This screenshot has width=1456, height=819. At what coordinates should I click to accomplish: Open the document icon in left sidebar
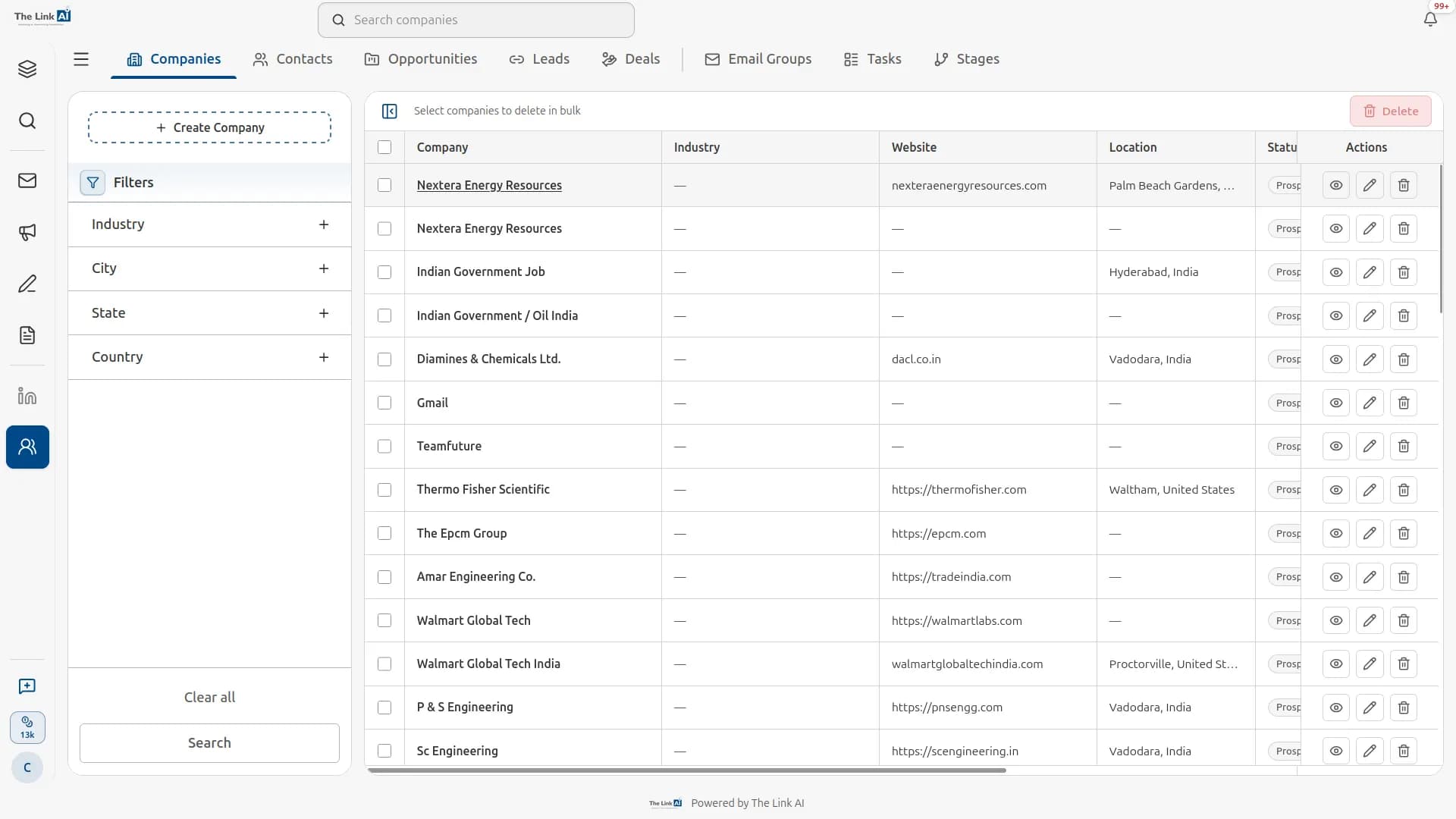(x=27, y=335)
